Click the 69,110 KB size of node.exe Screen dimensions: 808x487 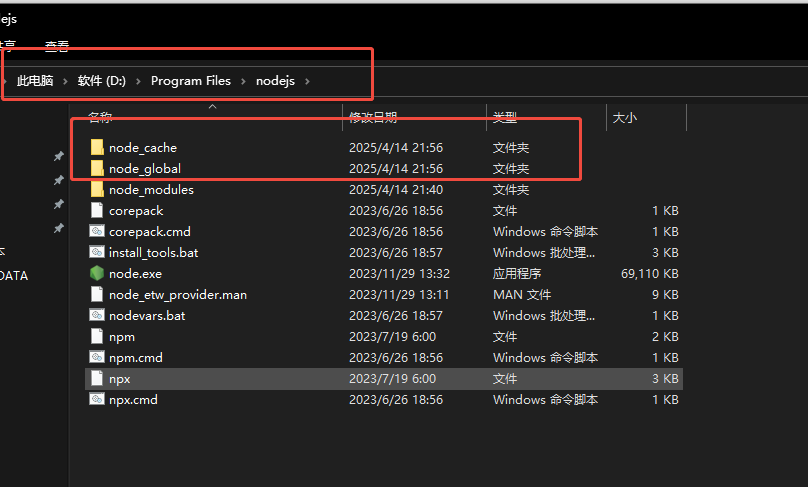(x=649, y=274)
